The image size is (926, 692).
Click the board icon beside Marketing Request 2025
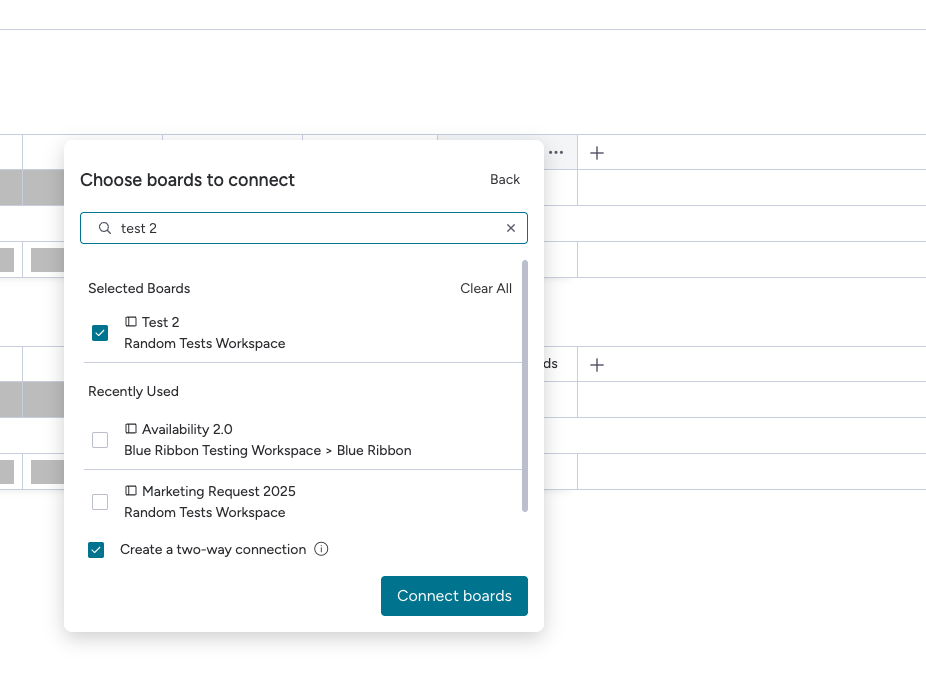coord(131,491)
